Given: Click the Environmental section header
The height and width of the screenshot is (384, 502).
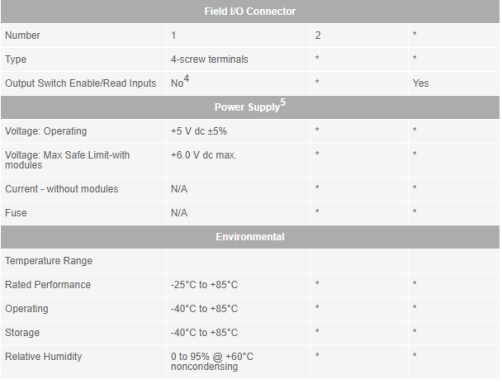Looking at the screenshot, I should [x=250, y=237].
